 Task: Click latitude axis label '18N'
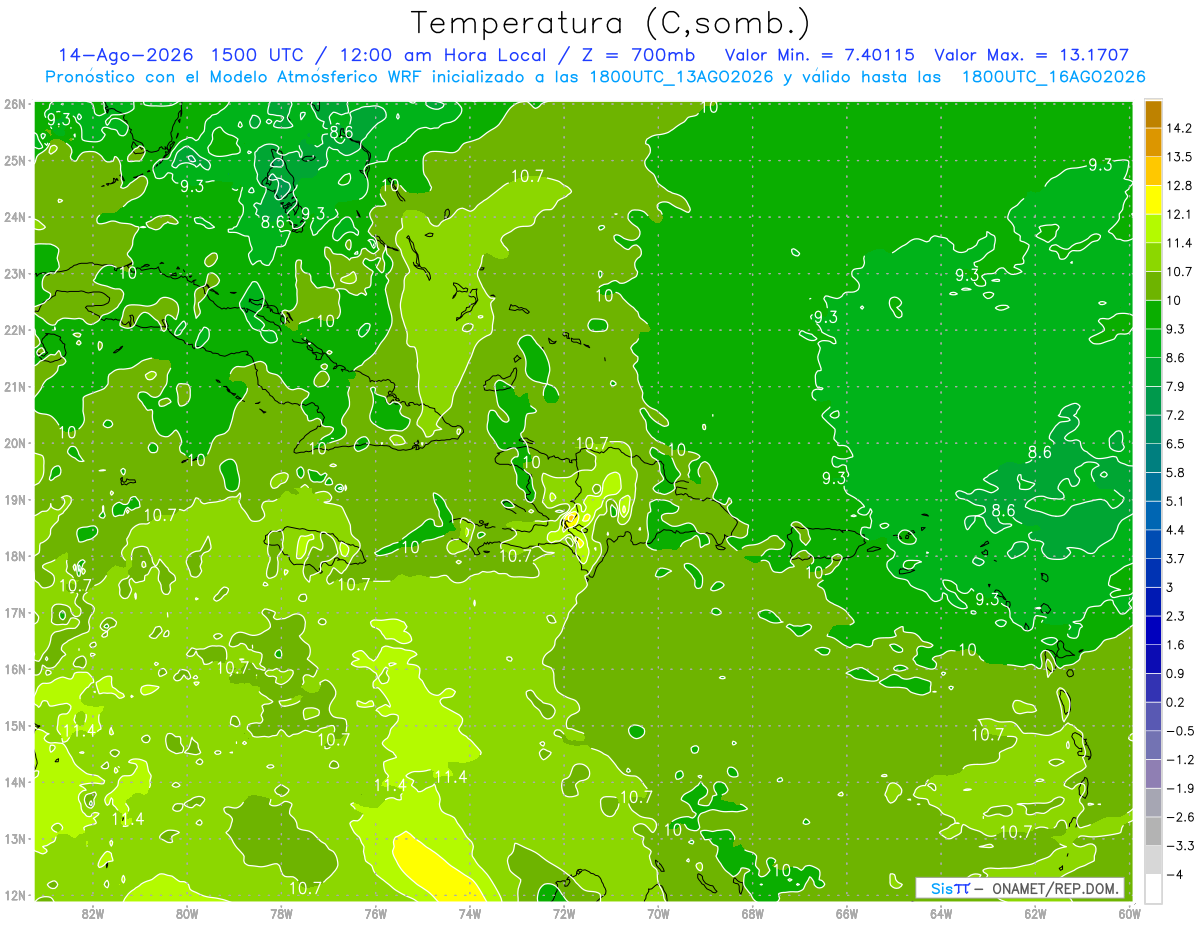tap(14, 556)
